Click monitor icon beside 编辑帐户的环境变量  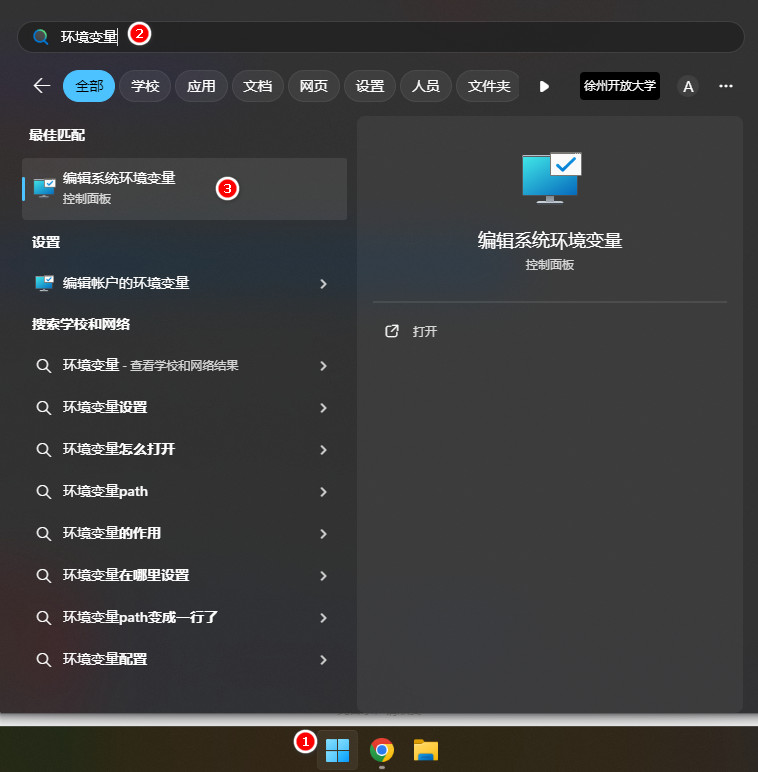click(44, 283)
